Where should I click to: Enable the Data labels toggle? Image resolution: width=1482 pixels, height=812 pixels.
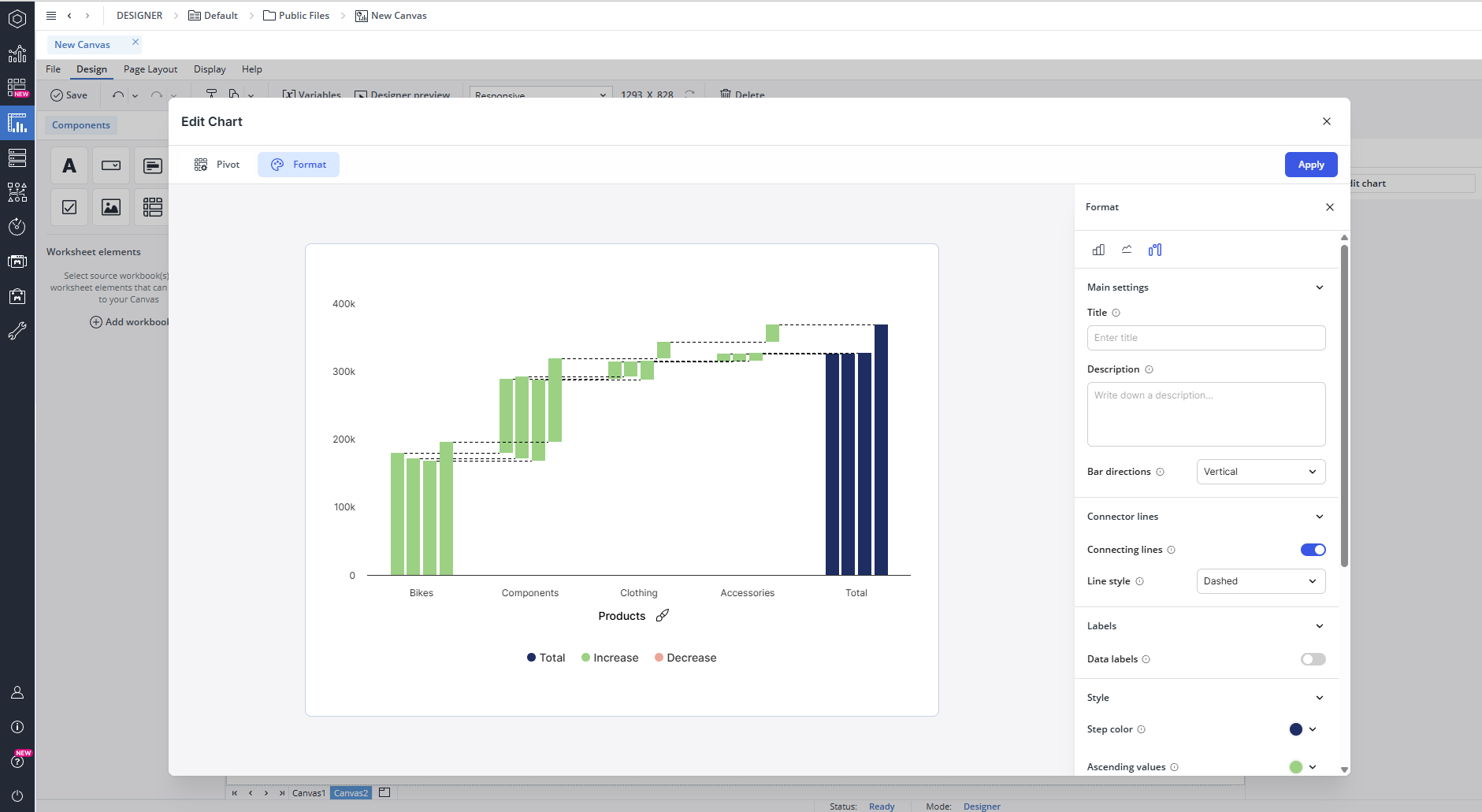(x=1313, y=659)
